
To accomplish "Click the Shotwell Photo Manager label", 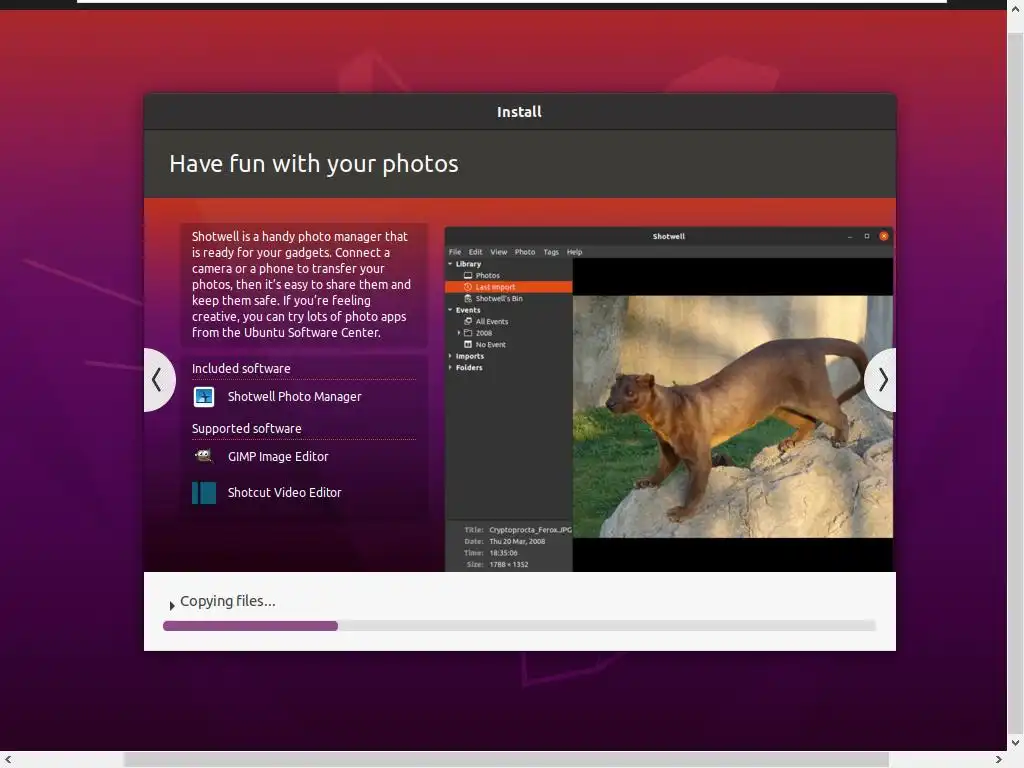I will pos(295,396).
